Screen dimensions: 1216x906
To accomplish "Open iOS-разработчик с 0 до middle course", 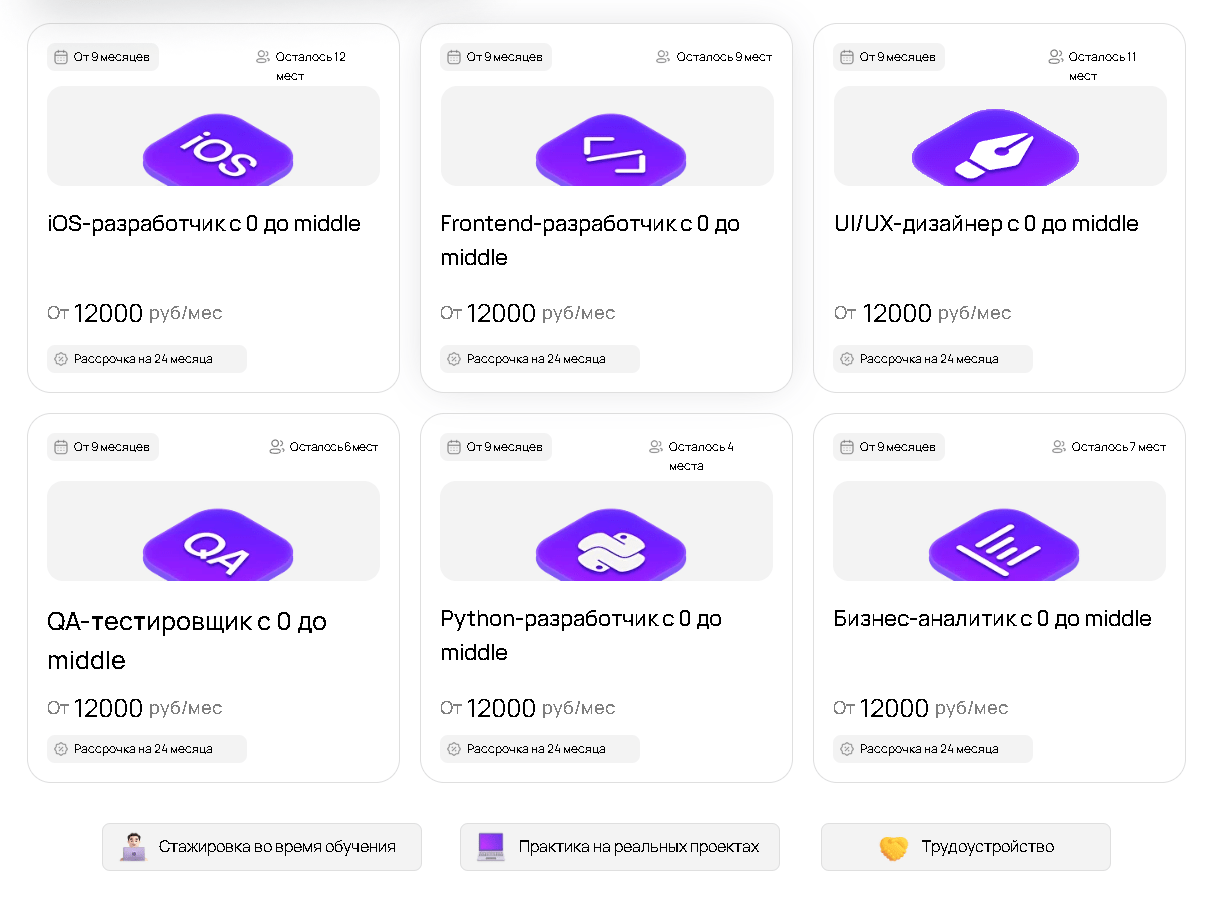I will [x=204, y=224].
